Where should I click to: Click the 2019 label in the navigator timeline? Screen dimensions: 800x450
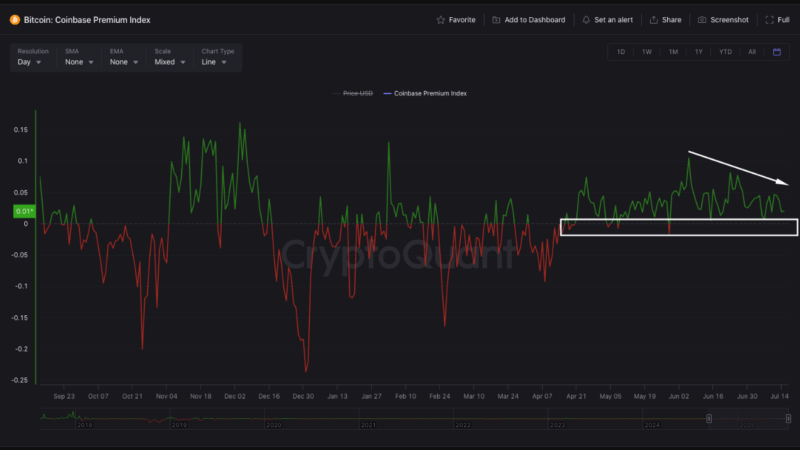(x=179, y=425)
